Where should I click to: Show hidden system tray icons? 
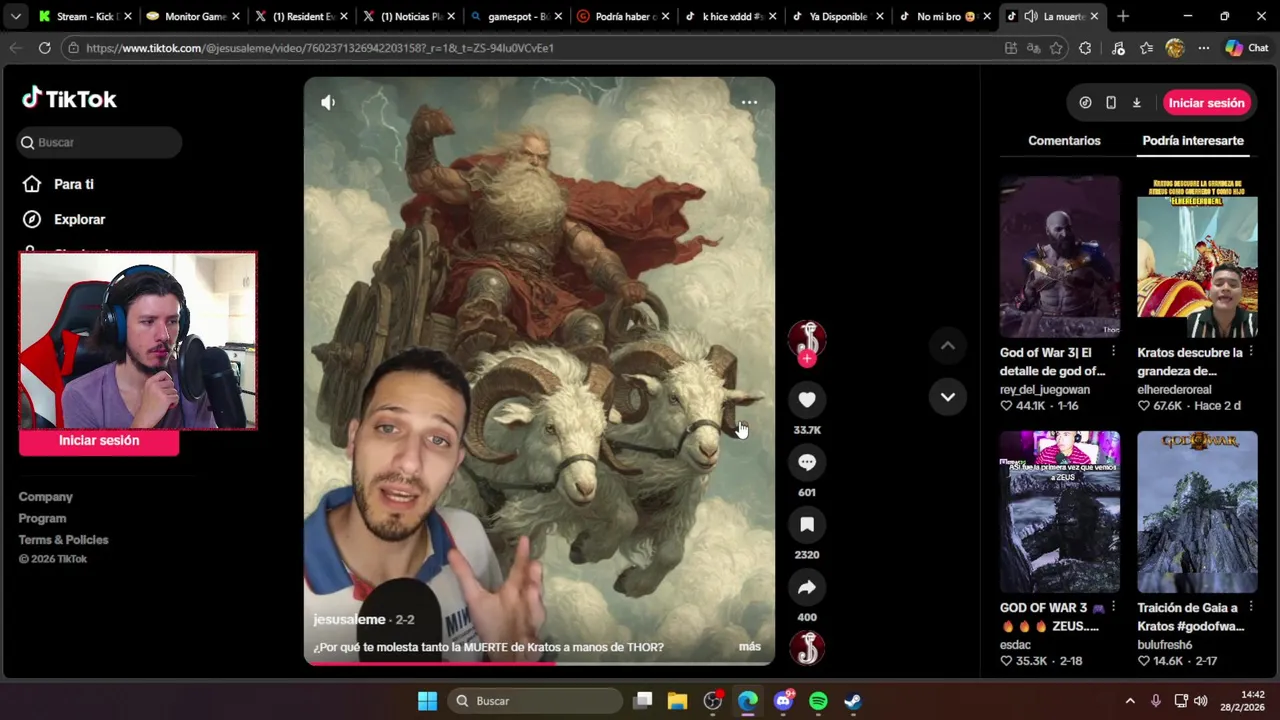[x=1130, y=701]
